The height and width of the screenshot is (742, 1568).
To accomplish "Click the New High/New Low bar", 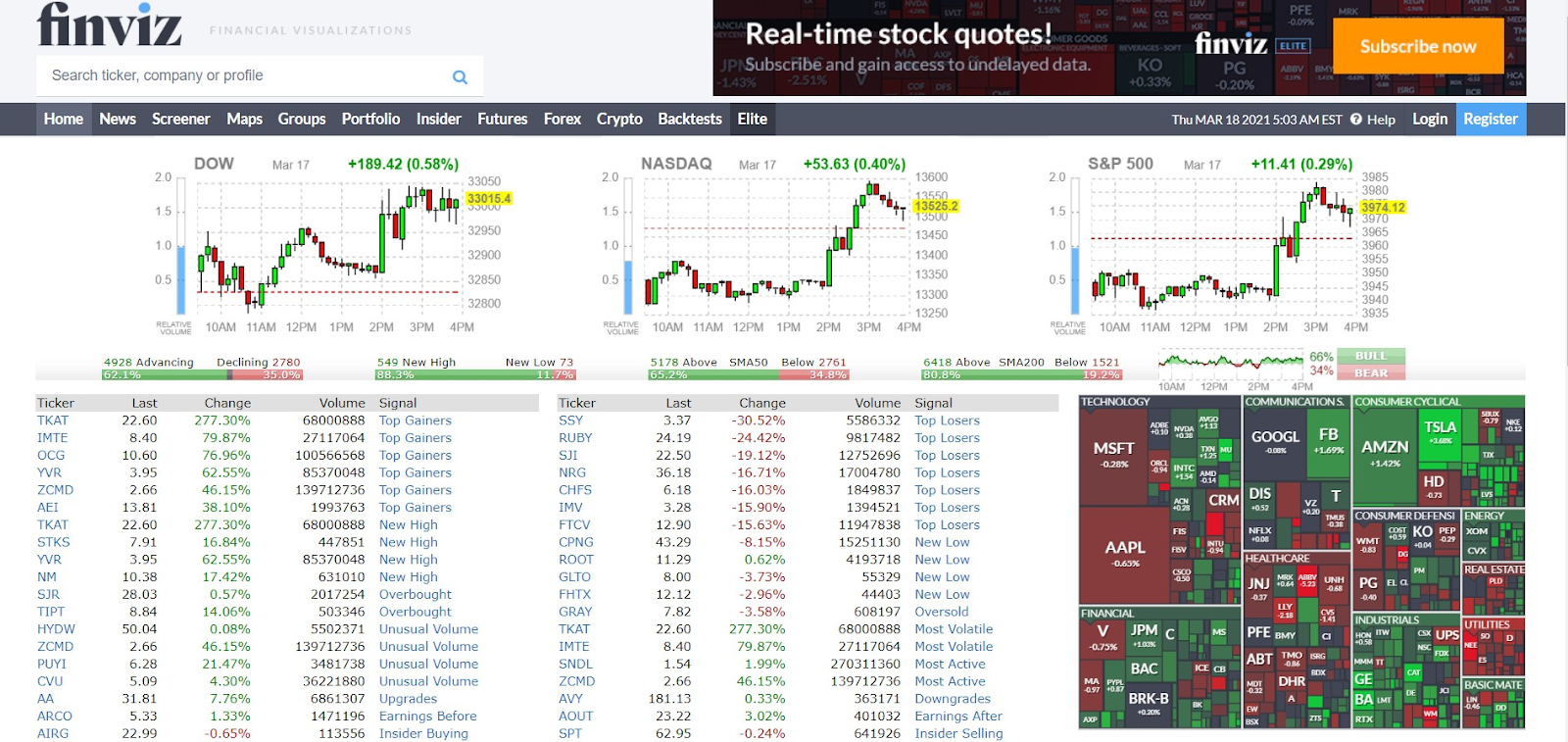I will coord(475,374).
